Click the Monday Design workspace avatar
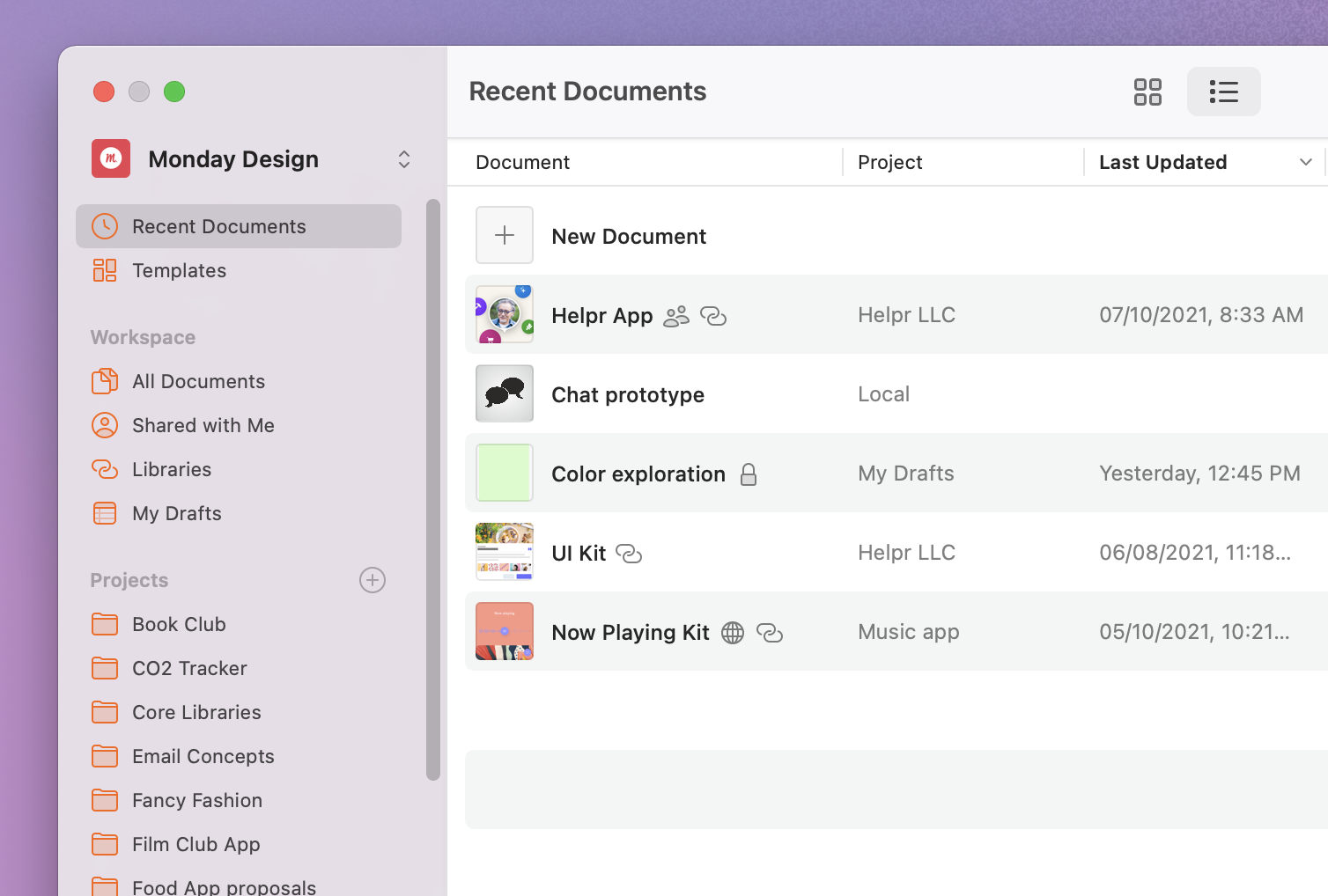This screenshot has width=1328, height=896. tap(110, 158)
